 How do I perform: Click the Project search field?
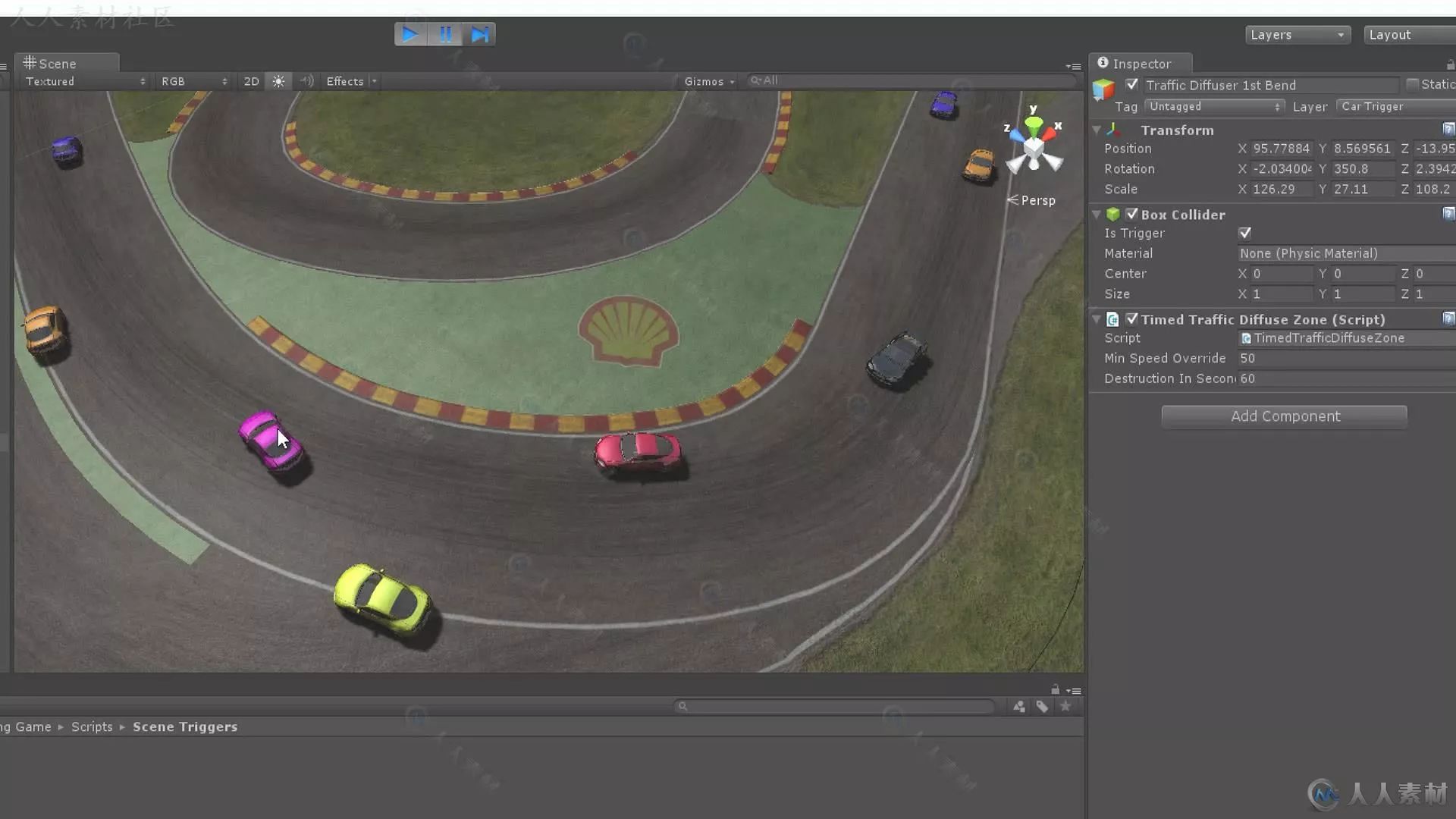tap(834, 706)
